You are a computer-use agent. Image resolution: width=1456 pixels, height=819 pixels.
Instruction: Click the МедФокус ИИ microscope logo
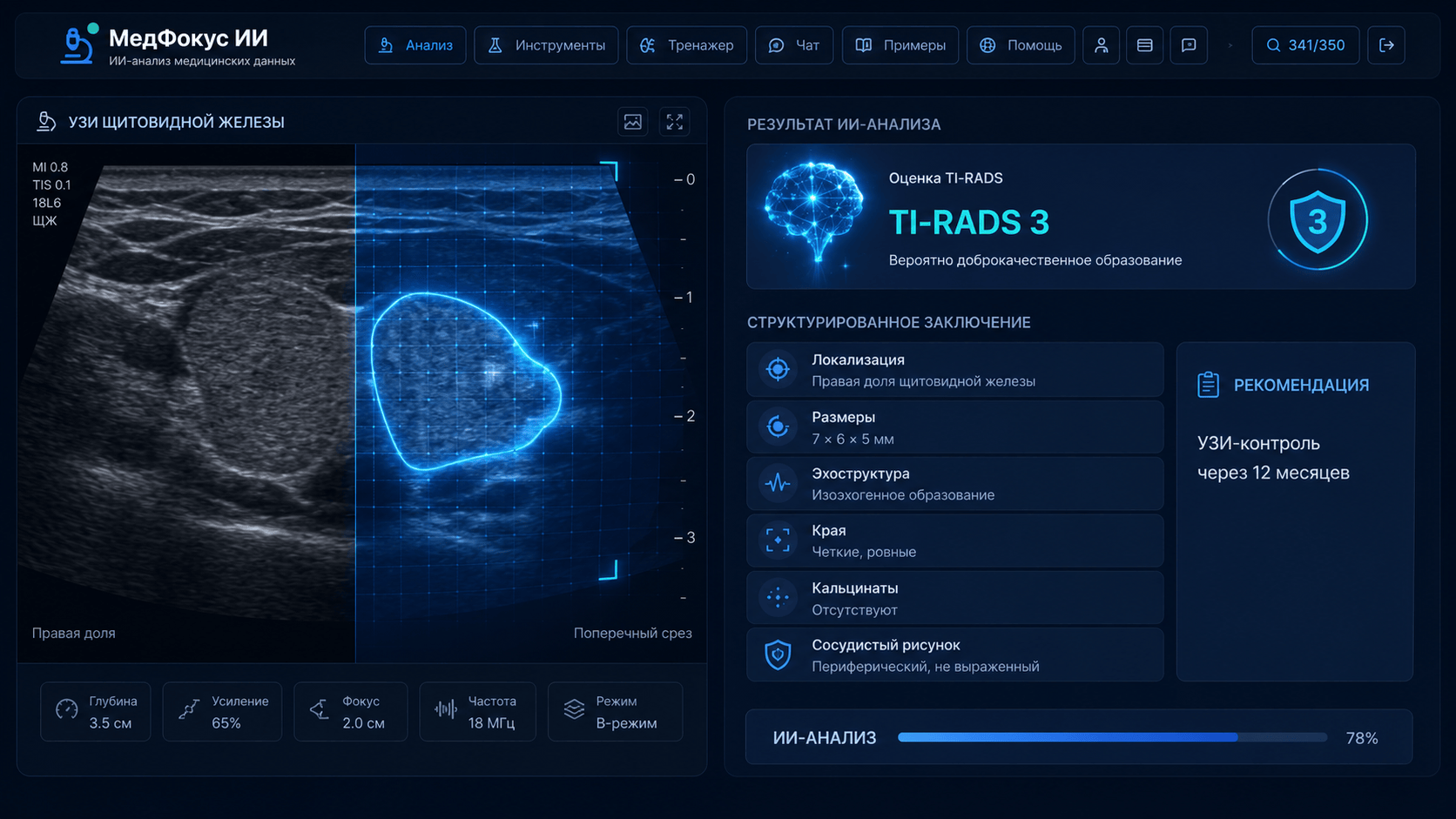point(77,45)
